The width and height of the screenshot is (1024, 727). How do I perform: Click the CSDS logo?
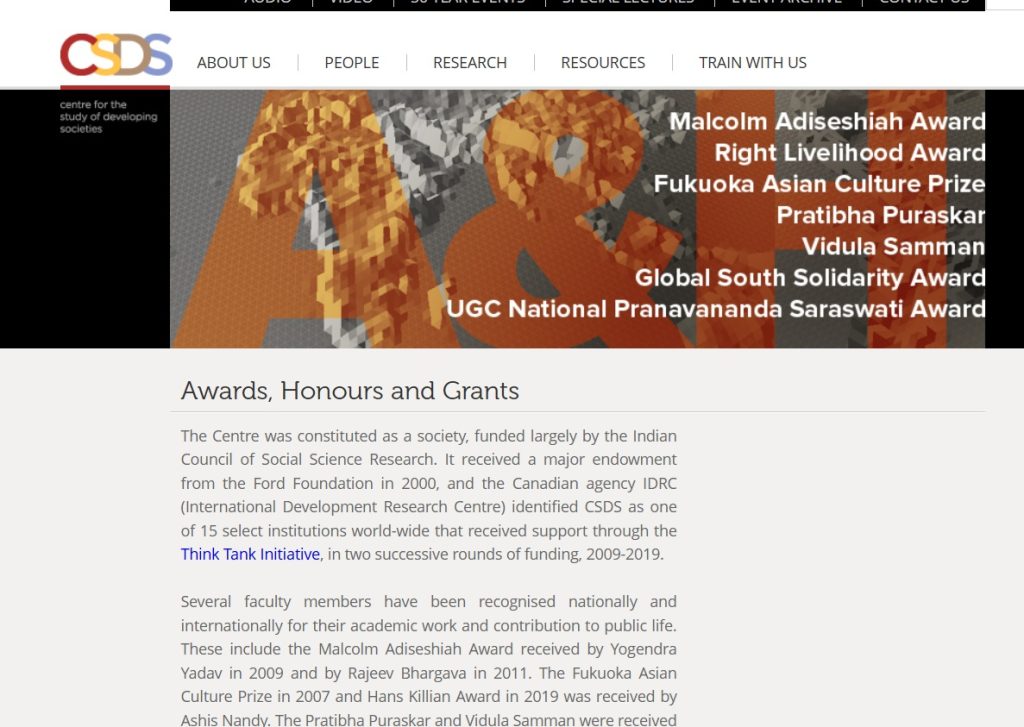[x=115, y=55]
